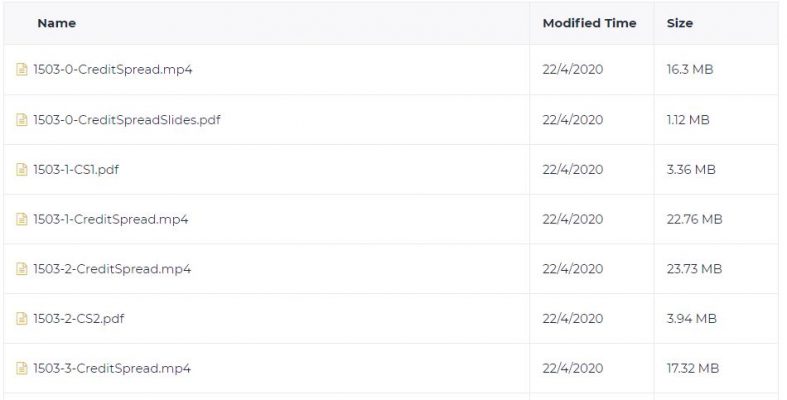Select file icon for 1503-1-CreditSpread.mp4
The image size is (787, 400).
click(22, 219)
